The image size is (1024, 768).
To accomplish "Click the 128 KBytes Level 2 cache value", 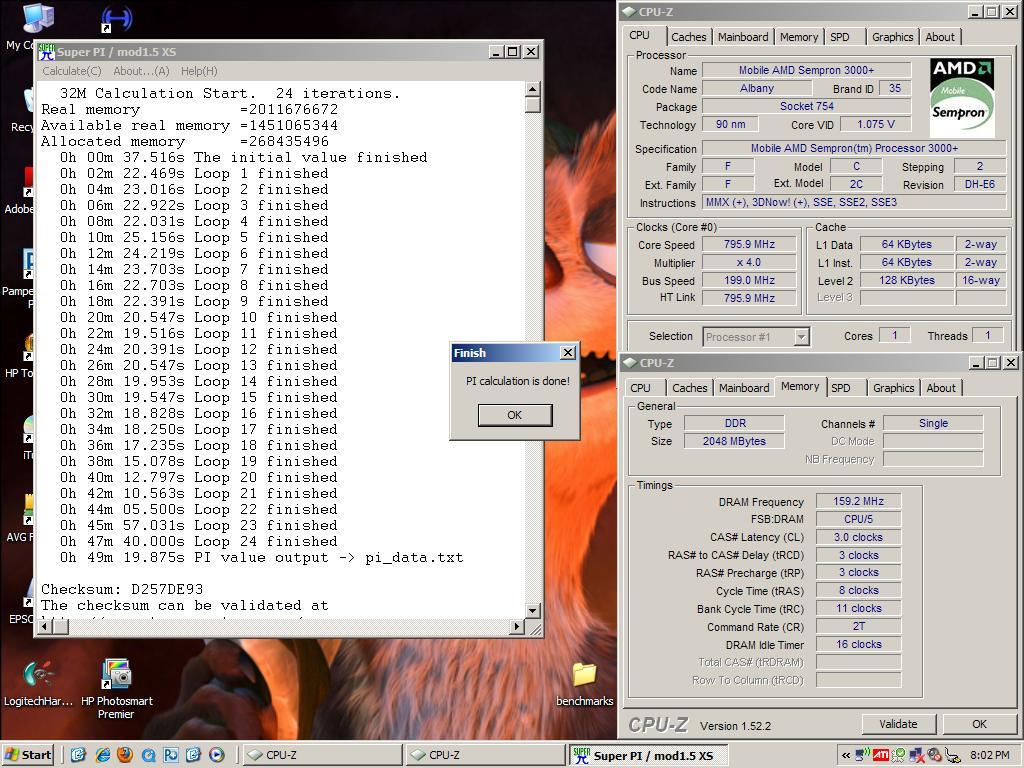I will pos(906,280).
